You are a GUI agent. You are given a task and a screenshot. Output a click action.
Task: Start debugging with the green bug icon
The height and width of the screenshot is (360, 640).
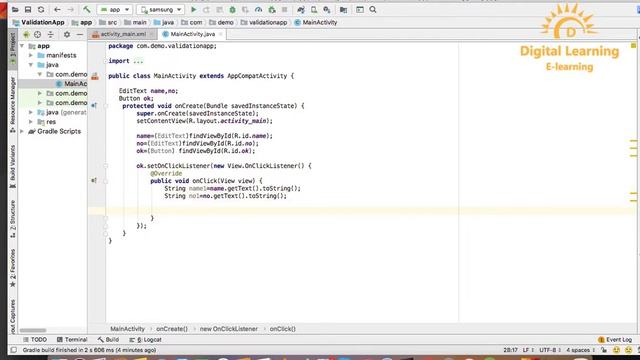point(232,9)
